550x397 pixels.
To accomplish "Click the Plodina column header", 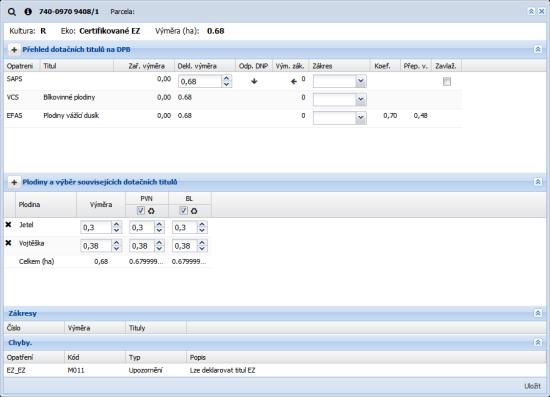I will [46, 205].
